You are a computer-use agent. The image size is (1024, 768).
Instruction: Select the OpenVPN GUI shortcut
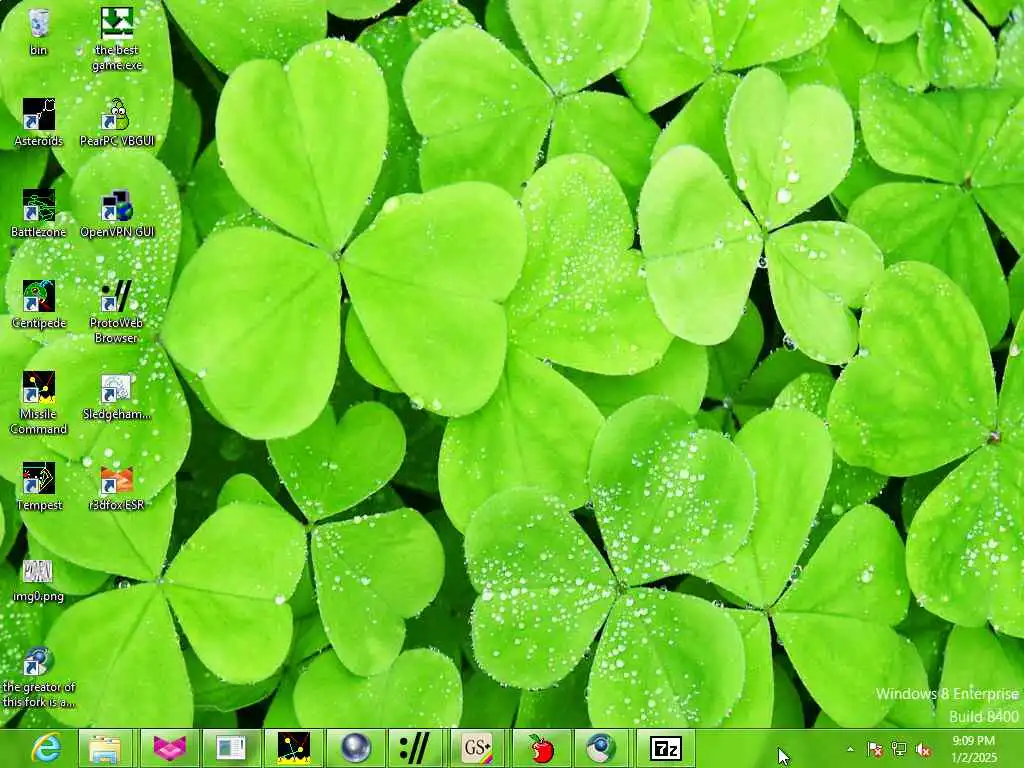[x=117, y=214]
